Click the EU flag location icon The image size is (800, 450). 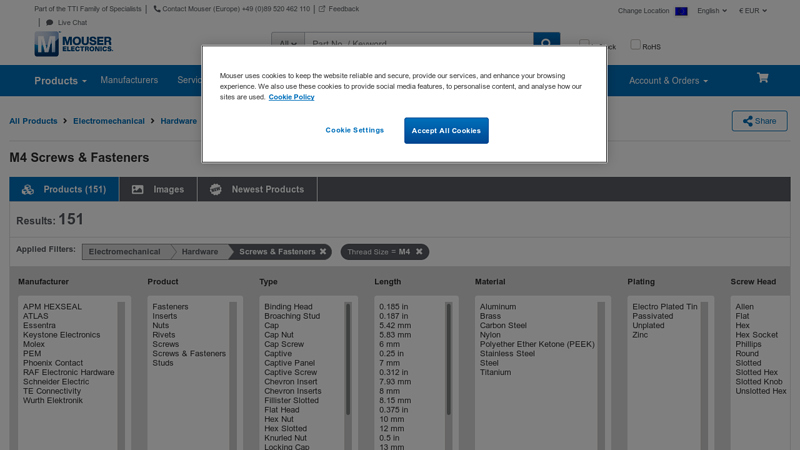coord(681,11)
